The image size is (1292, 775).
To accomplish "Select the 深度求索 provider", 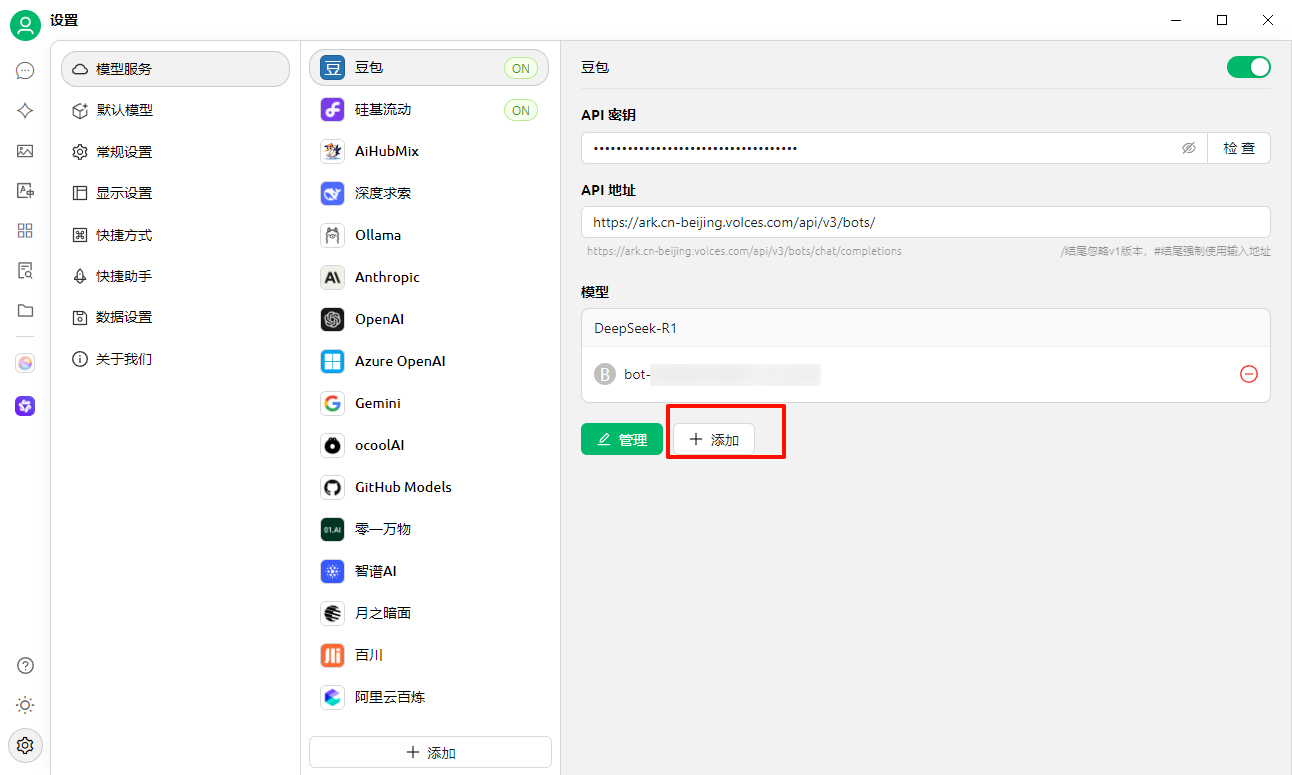I will tap(429, 194).
